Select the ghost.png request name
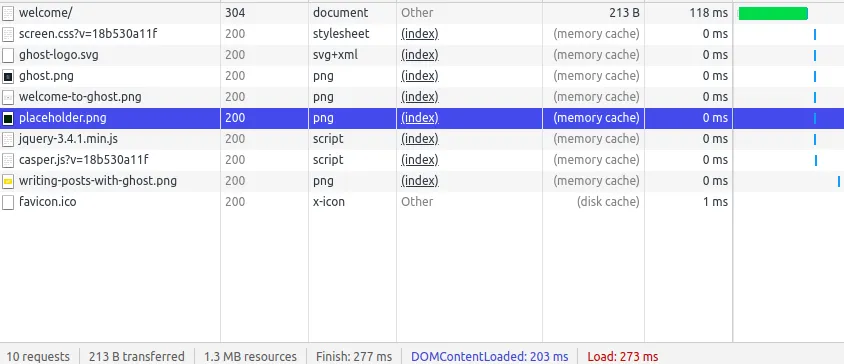 click(46, 76)
